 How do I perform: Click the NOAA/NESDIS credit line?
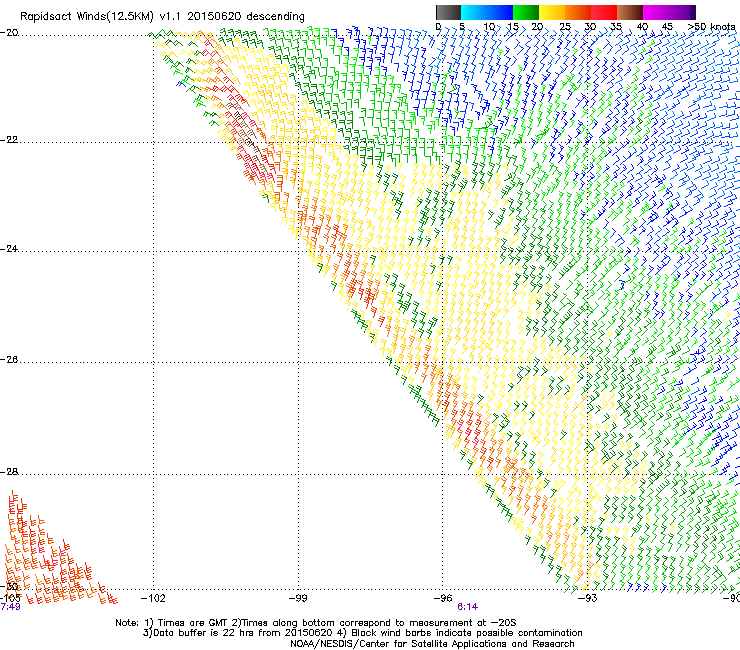click(432, 644)
